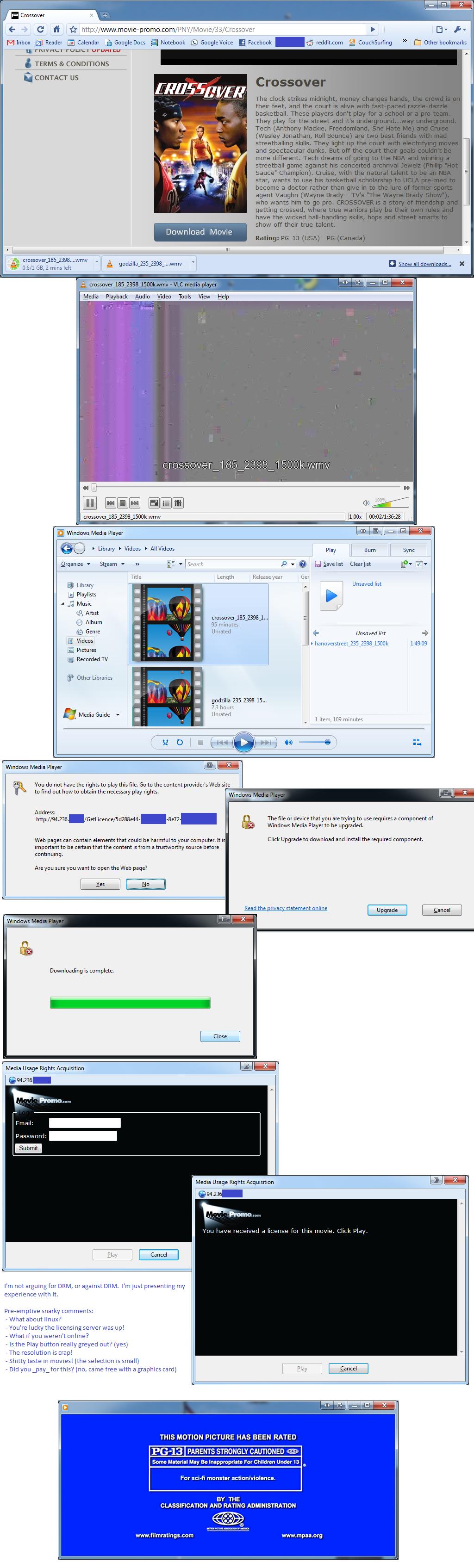
Task: Click Read the privacy statement online
Action: click(x=286, y=908)
